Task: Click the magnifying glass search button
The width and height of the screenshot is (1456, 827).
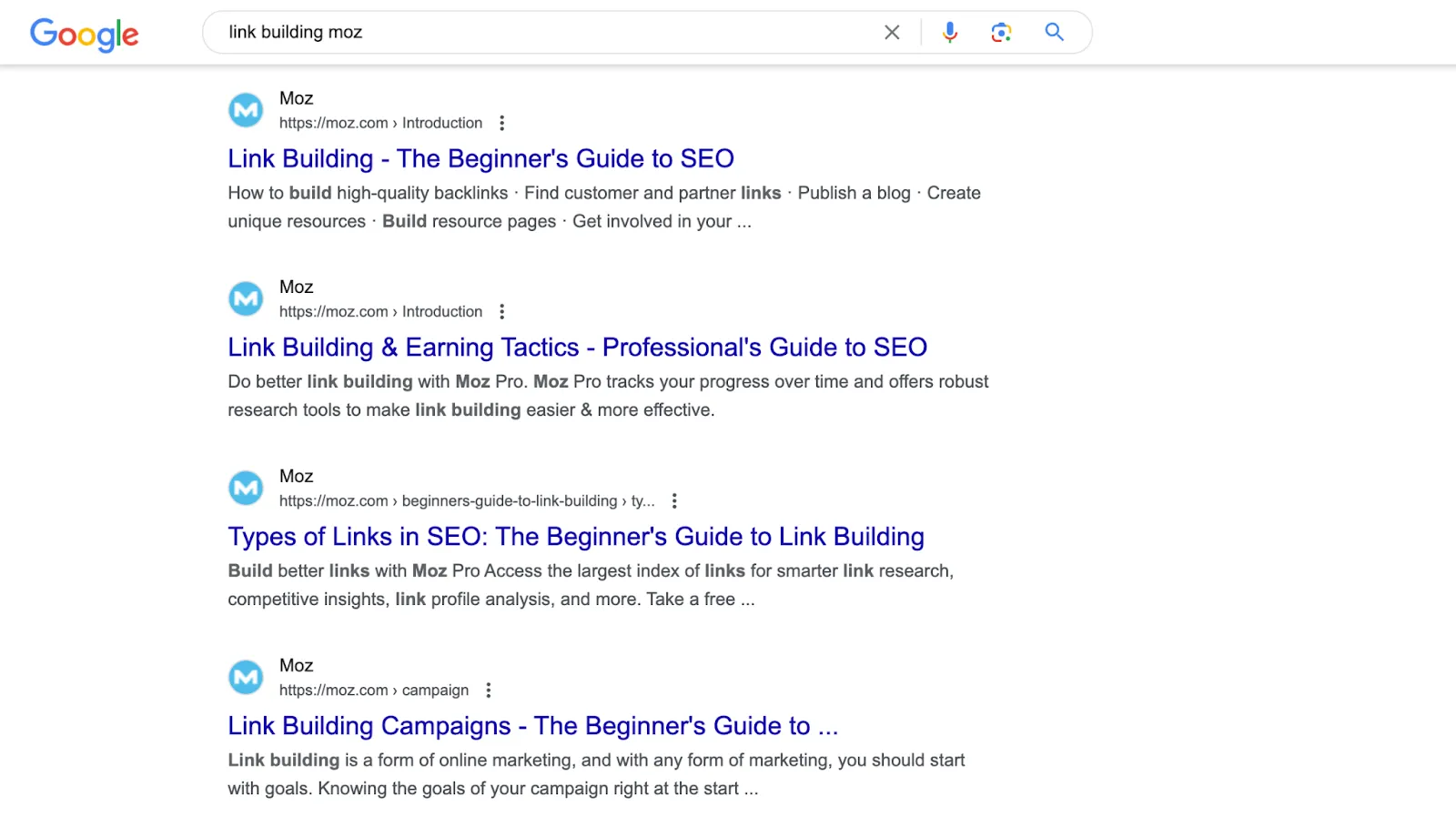Action: click(1054, 33)
